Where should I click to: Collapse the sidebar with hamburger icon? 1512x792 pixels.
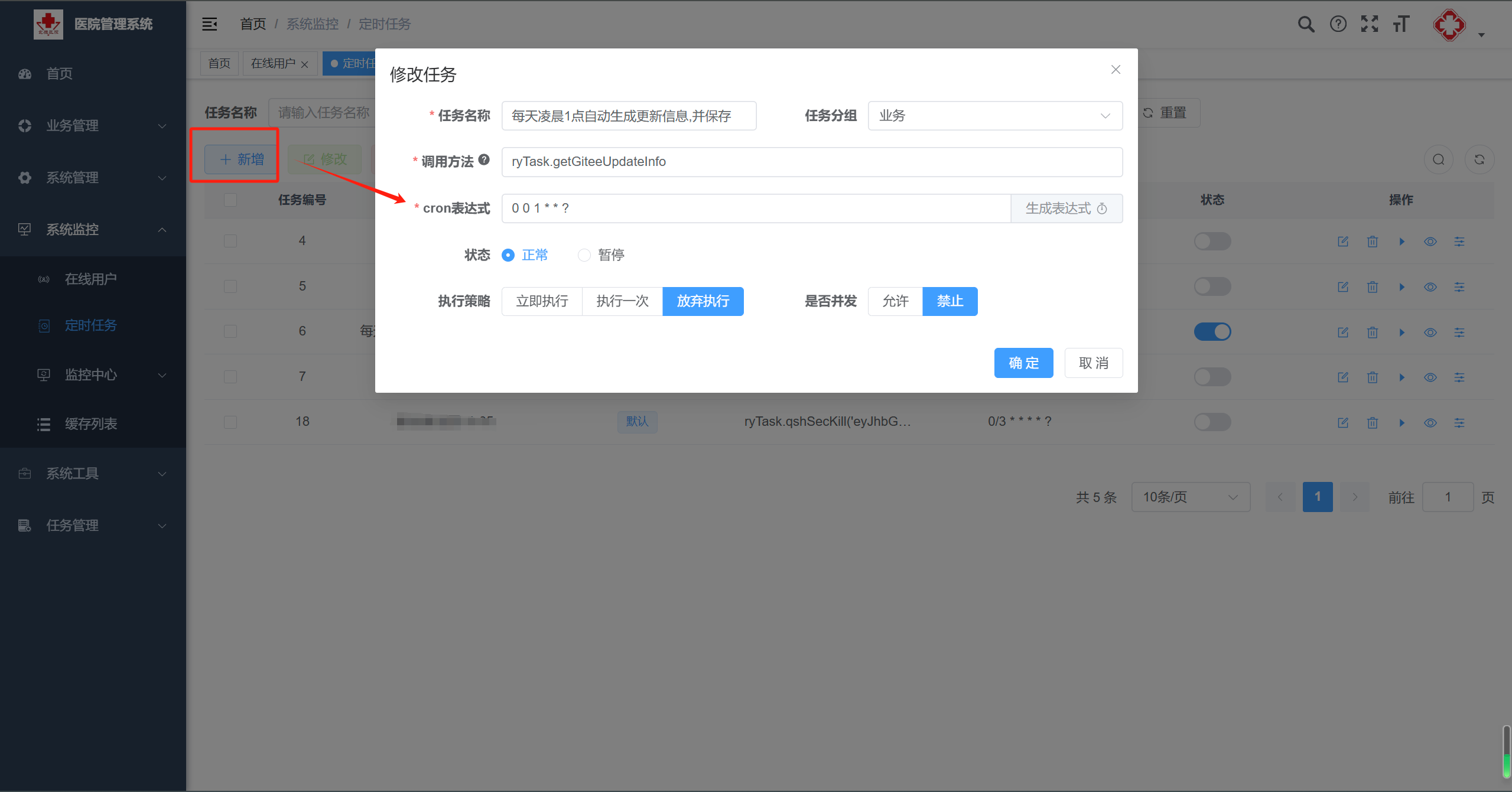pyautogui.click(x=210, y=24)
